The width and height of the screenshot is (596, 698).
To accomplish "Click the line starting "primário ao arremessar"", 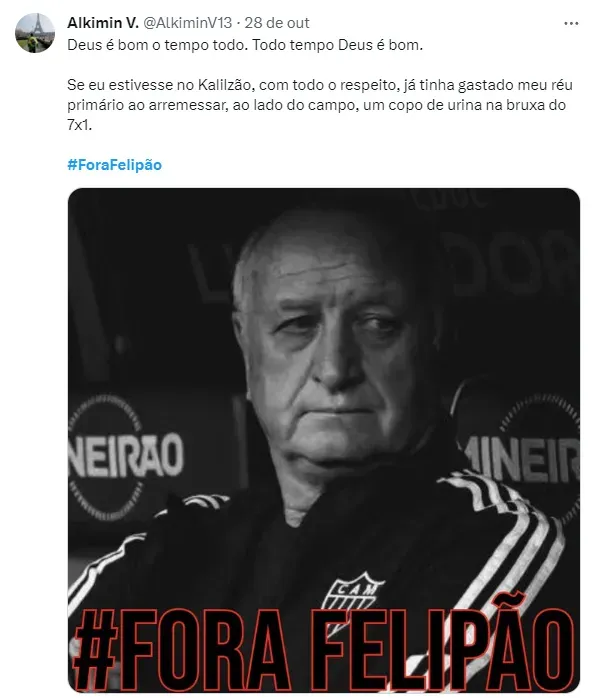I will point(316,105).
